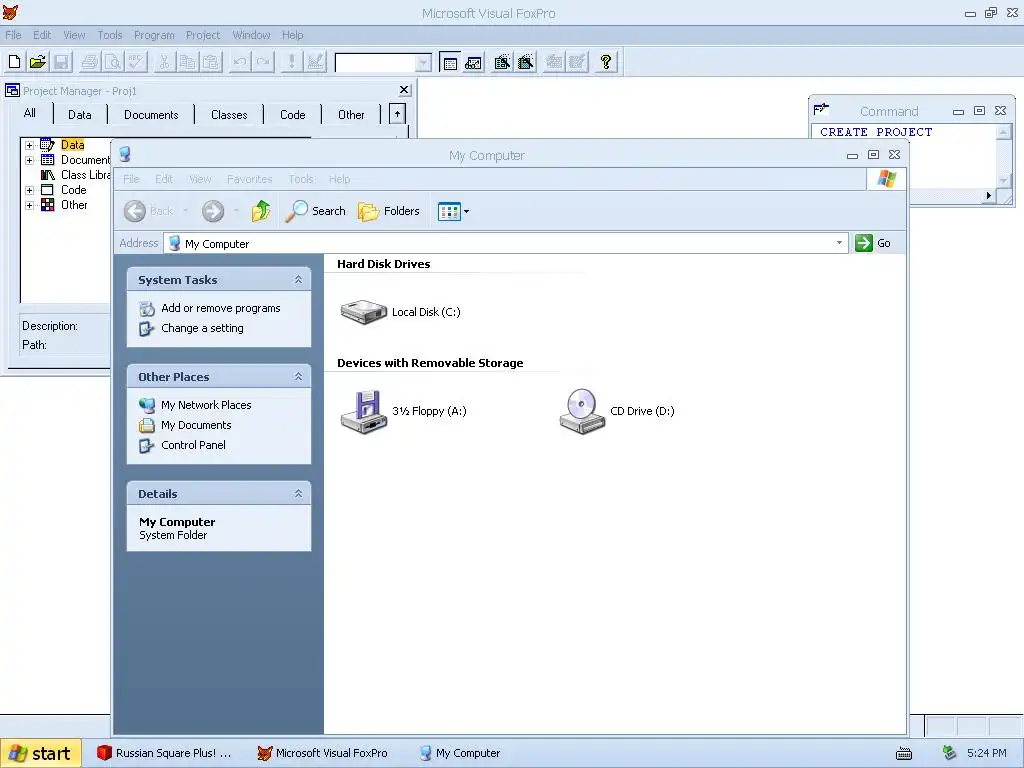Open the FoxPro Project menu
This screenshot has width=1024, height=768.
pos(202,35)
